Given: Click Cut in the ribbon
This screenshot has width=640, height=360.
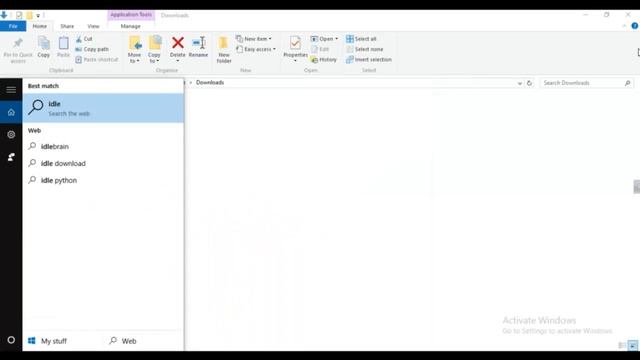Looking at the screenshot, I should point(84,39).
